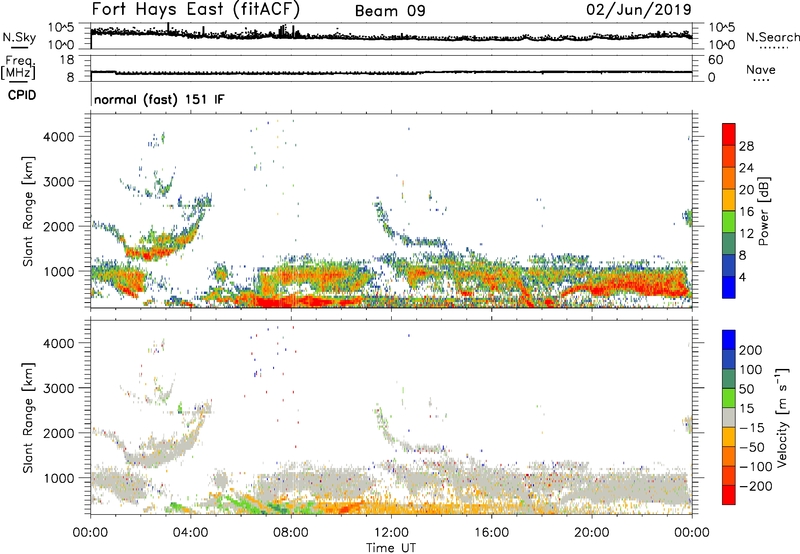Click the date '02/Jun/2019'
This screenshot has width=800, height=554.
[x=639, y=10]
